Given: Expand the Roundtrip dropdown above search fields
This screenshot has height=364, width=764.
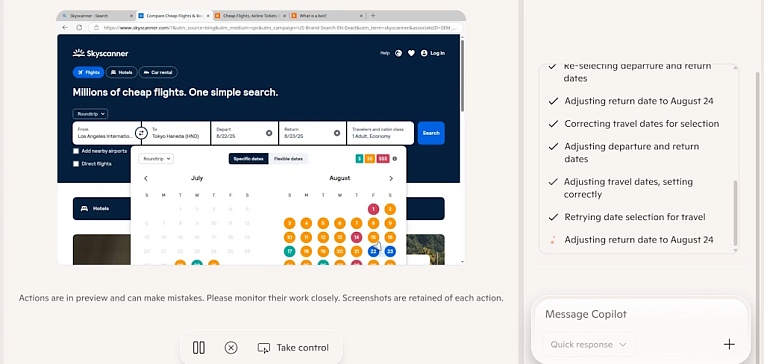Looking at the screenshot, I should click(90, 114).
